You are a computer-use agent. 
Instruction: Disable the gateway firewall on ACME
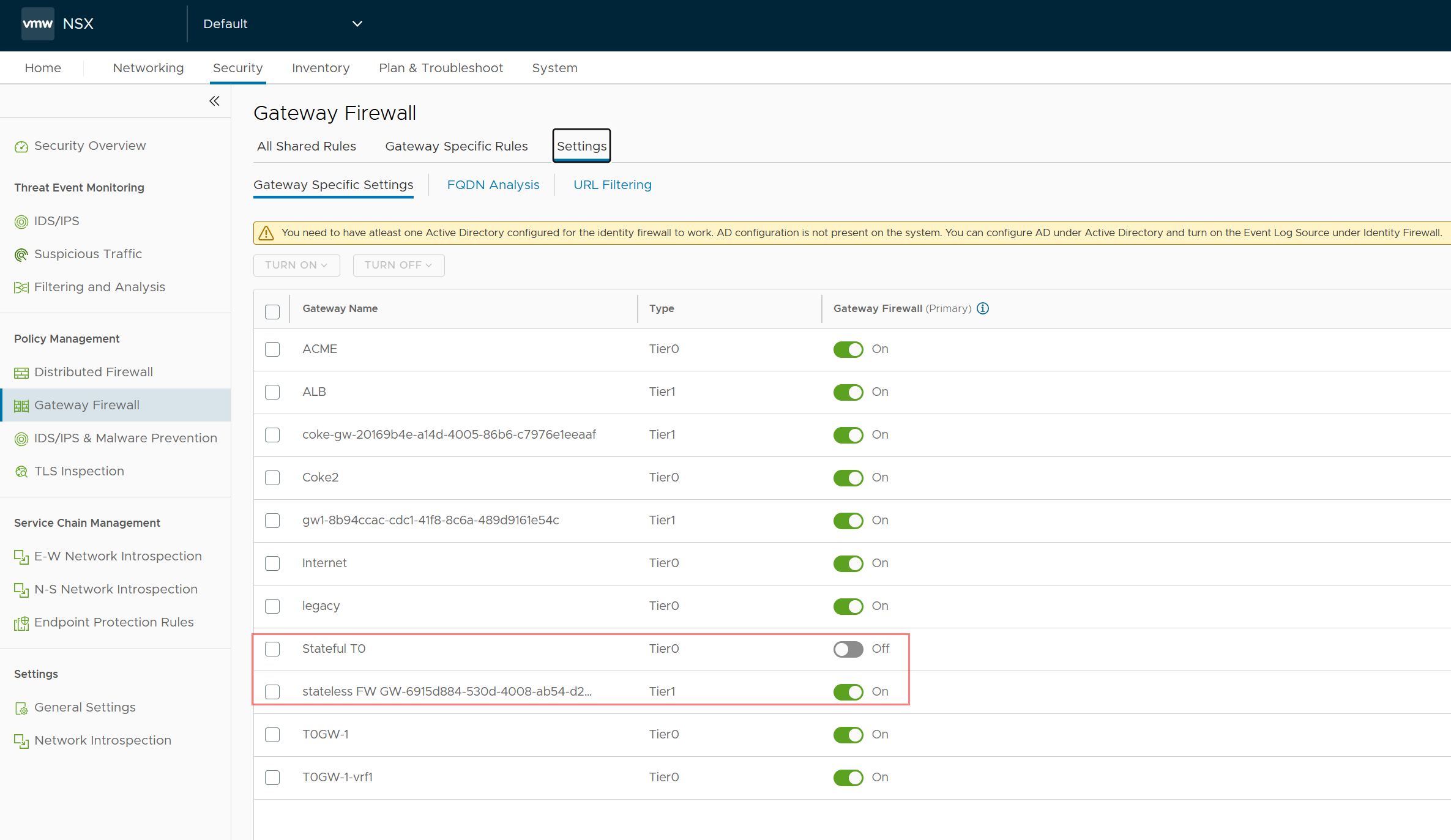(848, 349)
